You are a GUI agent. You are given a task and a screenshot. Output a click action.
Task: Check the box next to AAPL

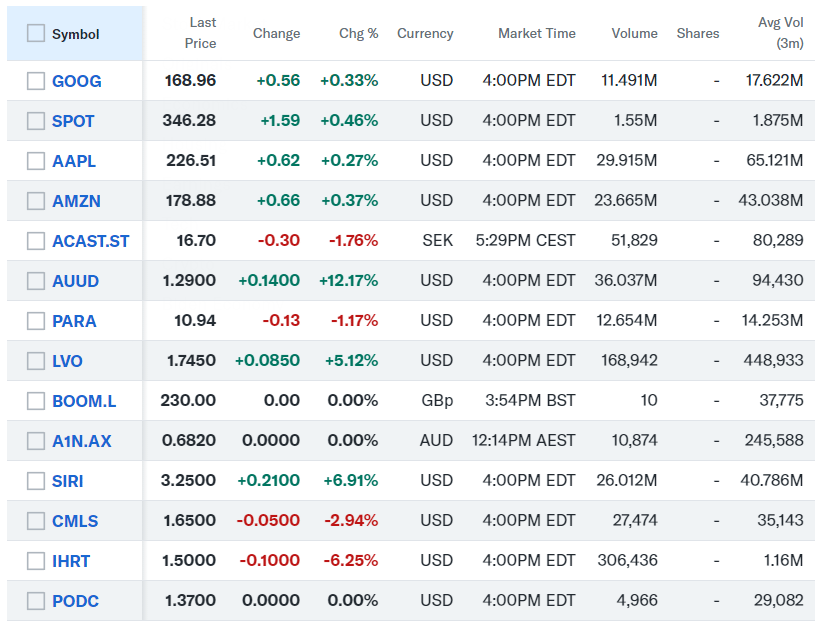tap(36, 161)
